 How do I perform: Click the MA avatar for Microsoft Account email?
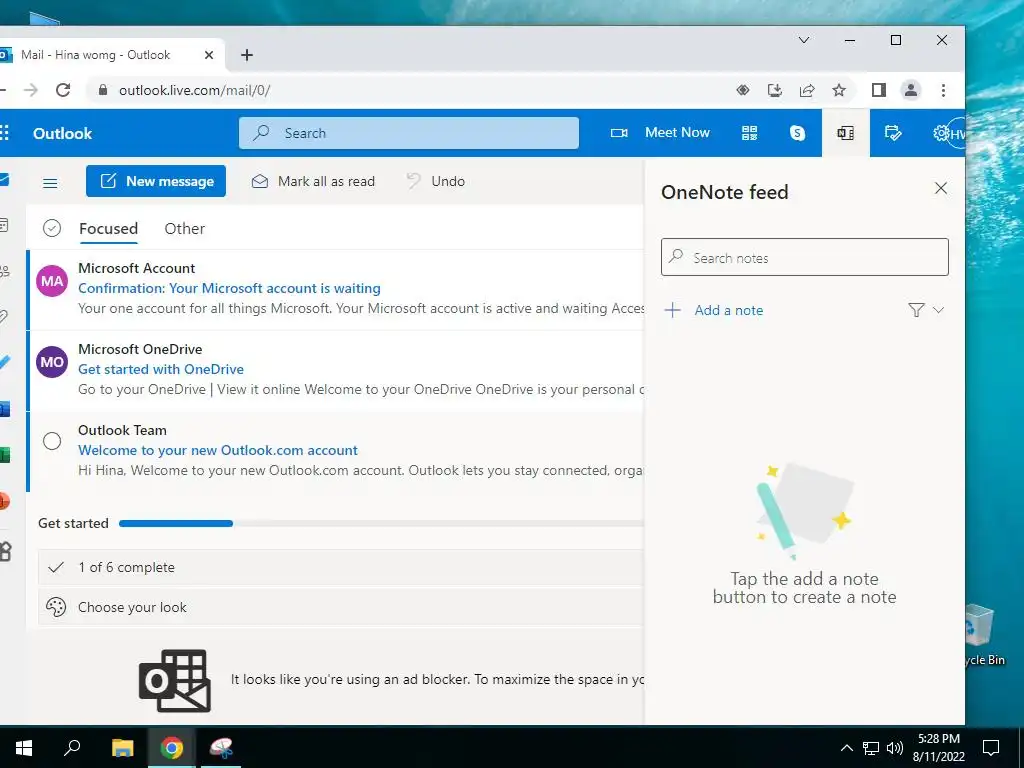pyautogui.click(x=52, y=281)
